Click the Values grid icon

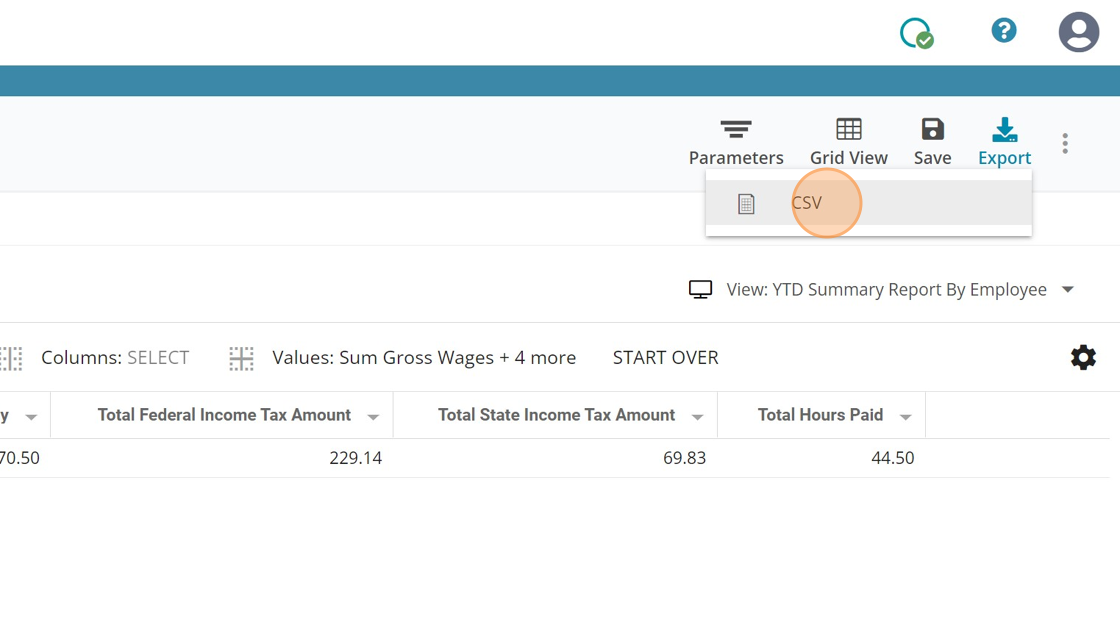coord(241,358)
